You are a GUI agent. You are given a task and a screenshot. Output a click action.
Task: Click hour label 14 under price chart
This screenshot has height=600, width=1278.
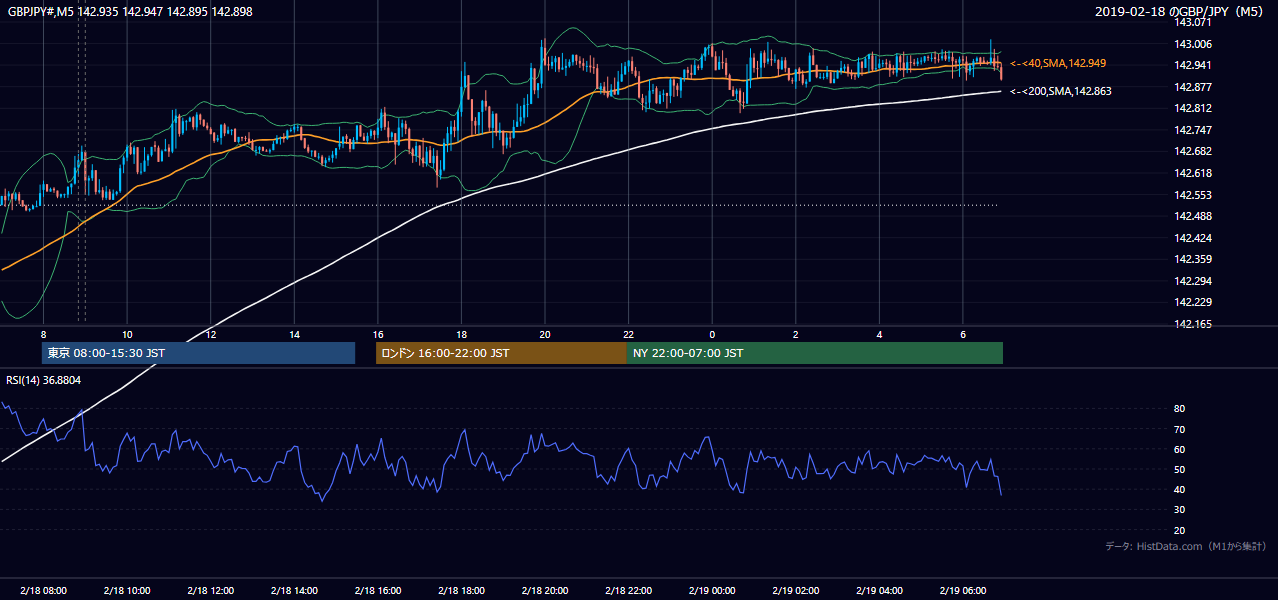coord(294,334)
